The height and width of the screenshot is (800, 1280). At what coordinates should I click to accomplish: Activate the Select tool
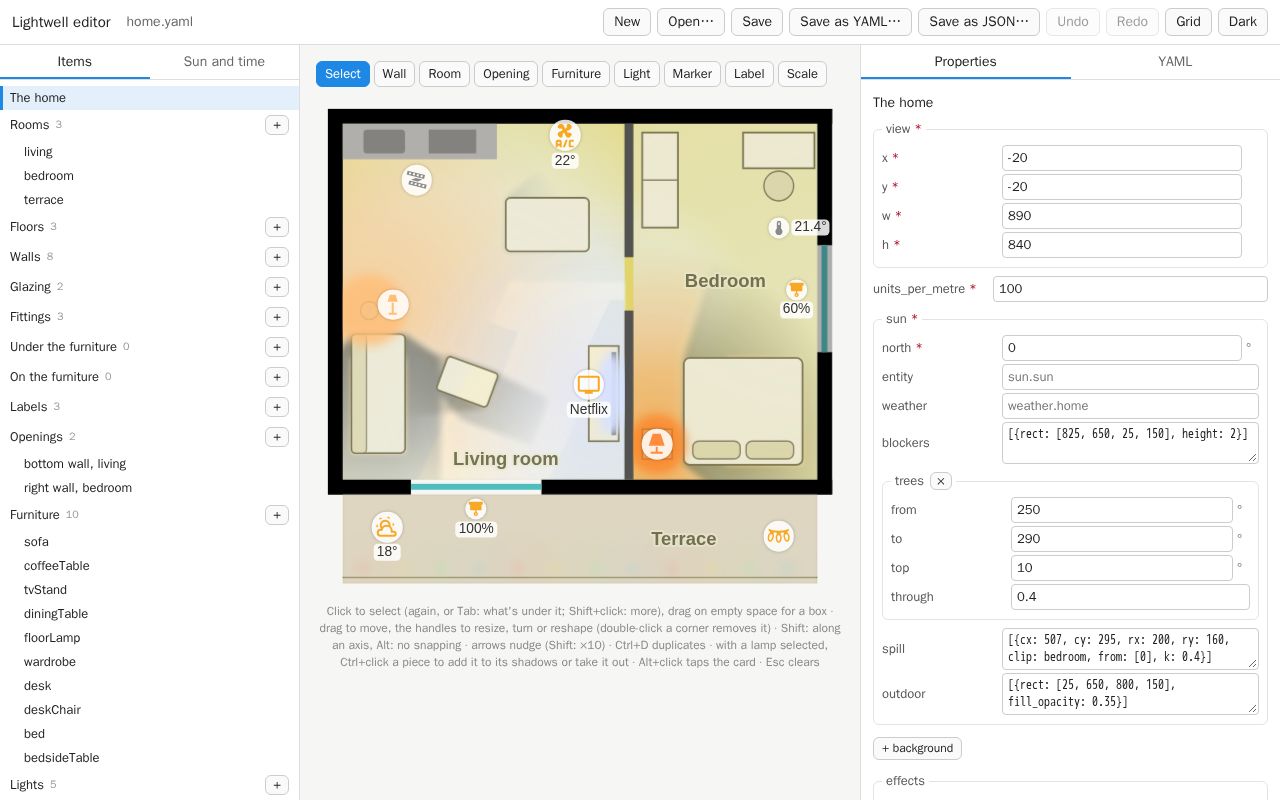point(343,74)
